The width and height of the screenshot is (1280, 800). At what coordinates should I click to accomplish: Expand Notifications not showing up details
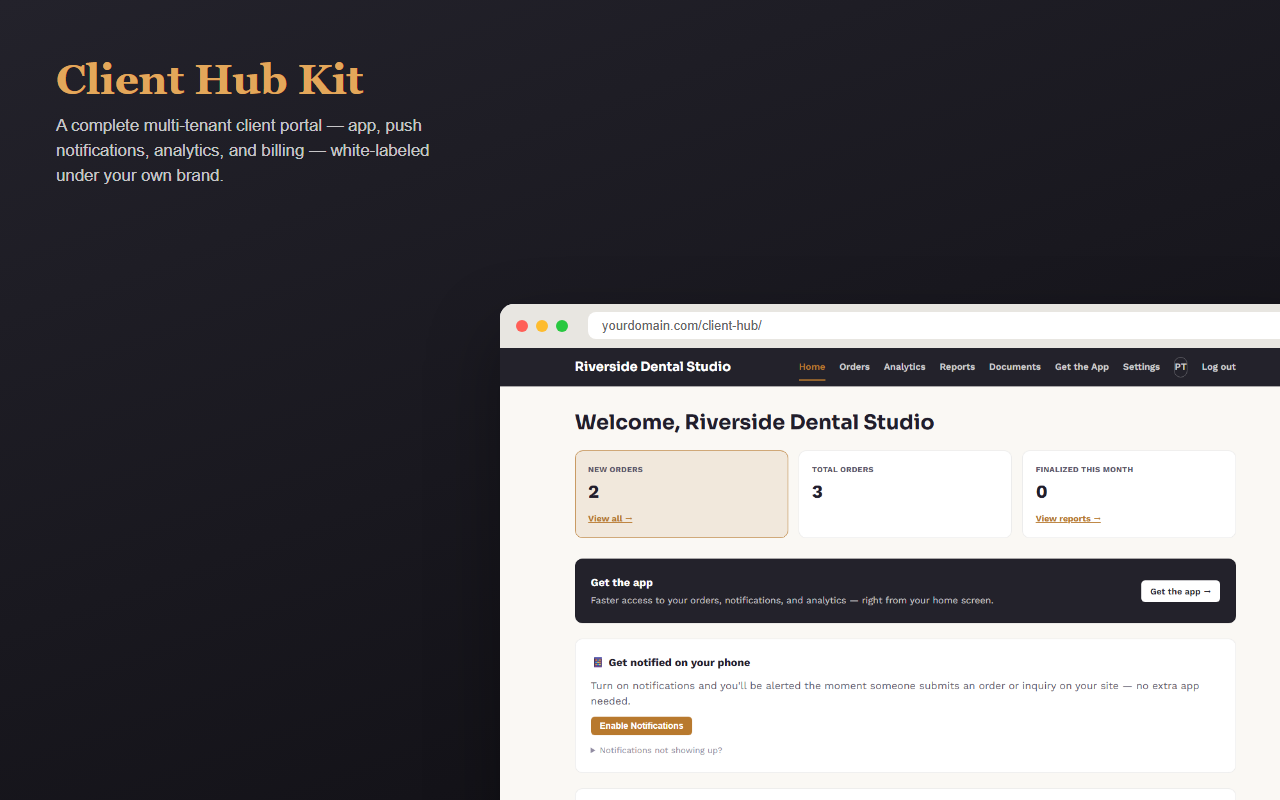(x=656, y=750)
